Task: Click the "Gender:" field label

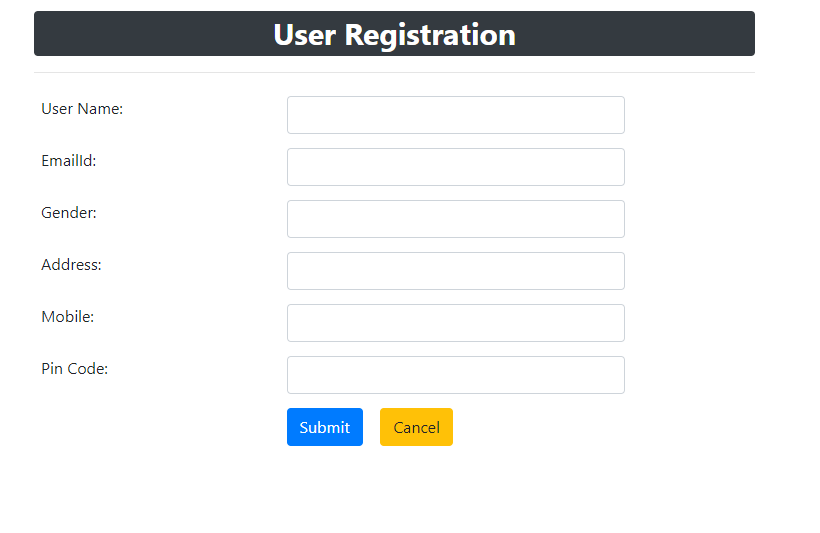Action: (69, 213)
